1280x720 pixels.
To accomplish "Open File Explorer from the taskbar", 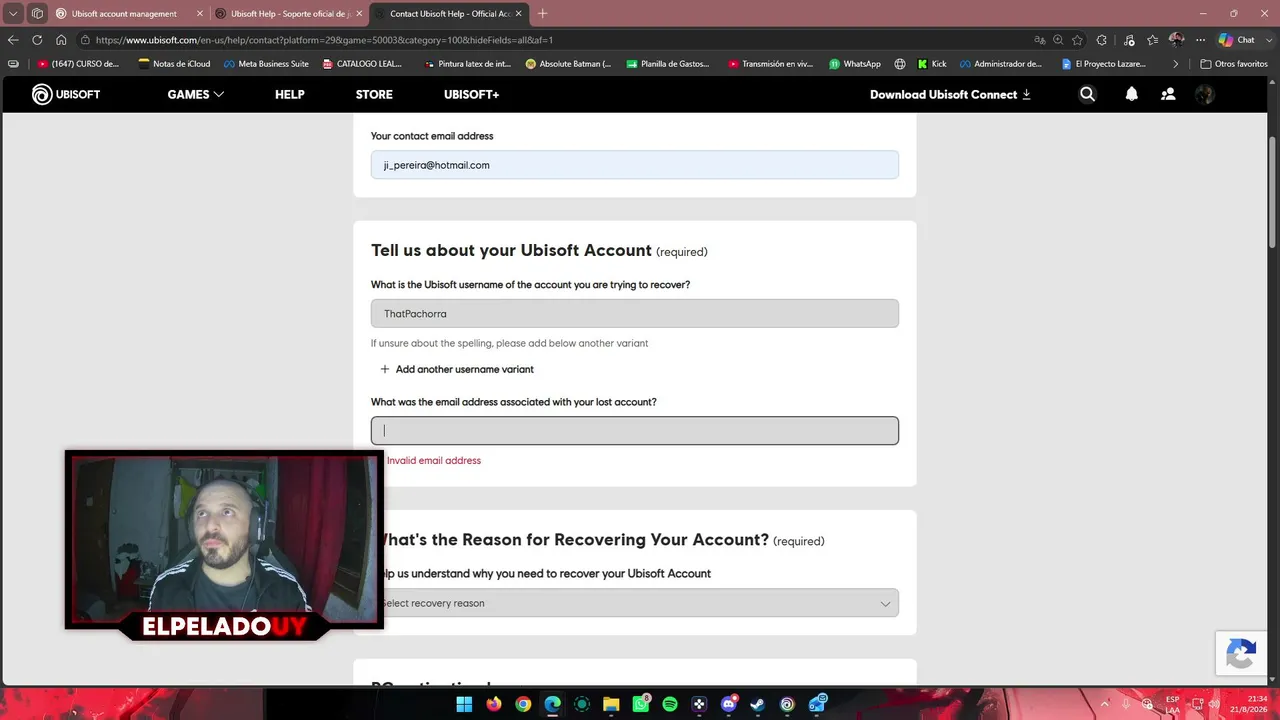I will 611,704.
